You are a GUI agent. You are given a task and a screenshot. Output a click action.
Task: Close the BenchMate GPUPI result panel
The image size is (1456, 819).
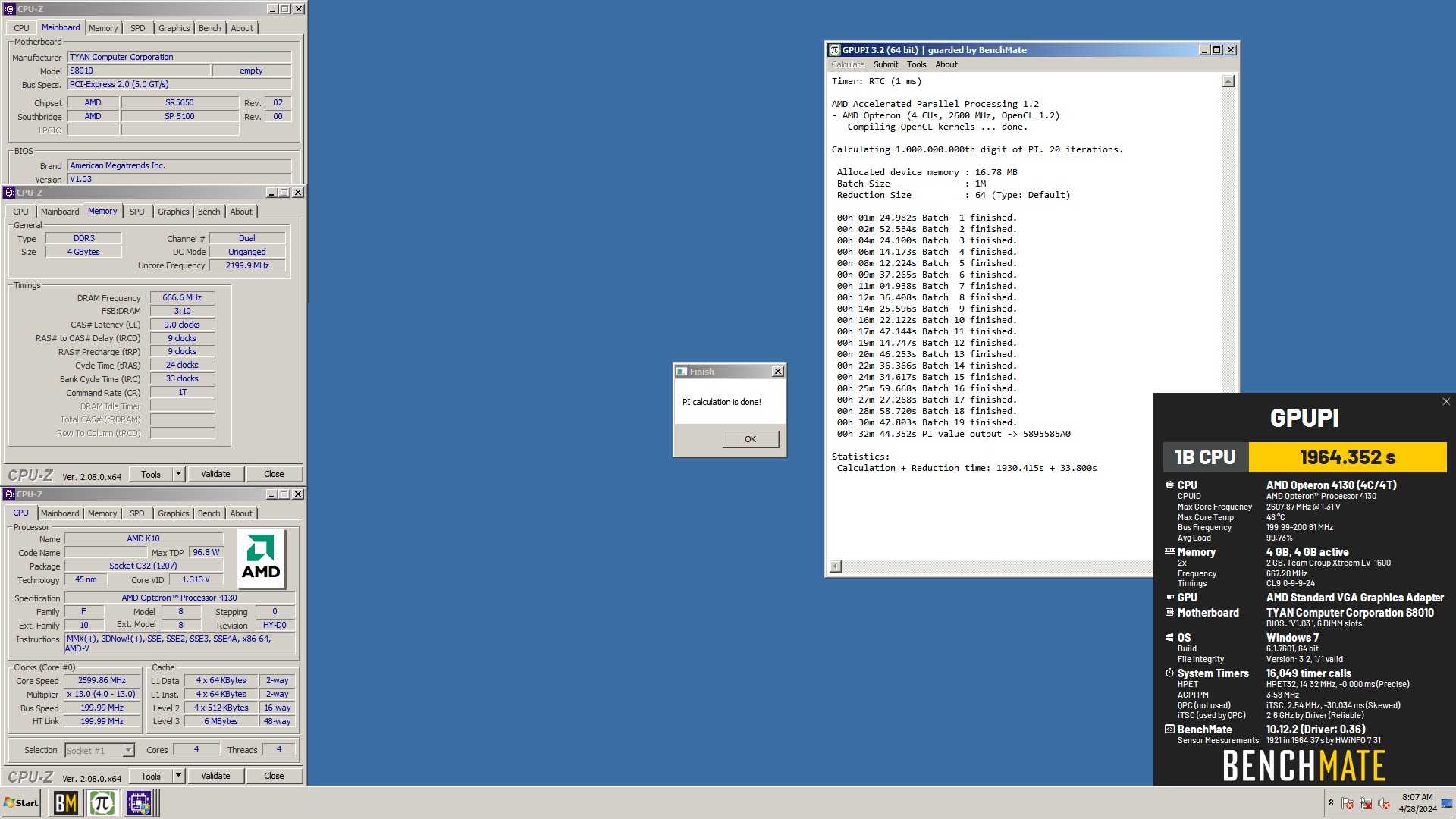[x=1445, y=402]
